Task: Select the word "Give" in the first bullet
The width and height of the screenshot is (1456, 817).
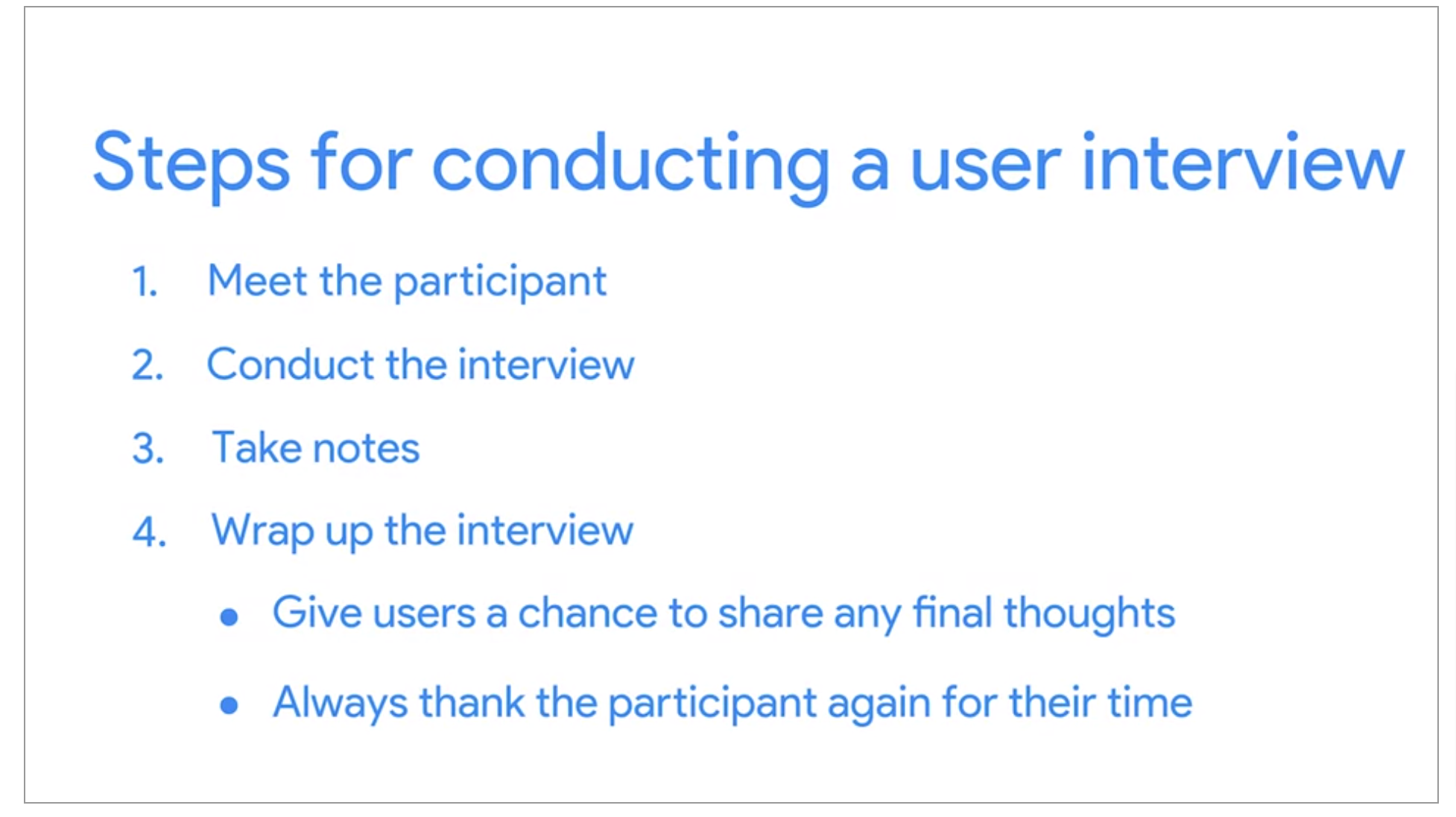Action: [x=317, y=613]
